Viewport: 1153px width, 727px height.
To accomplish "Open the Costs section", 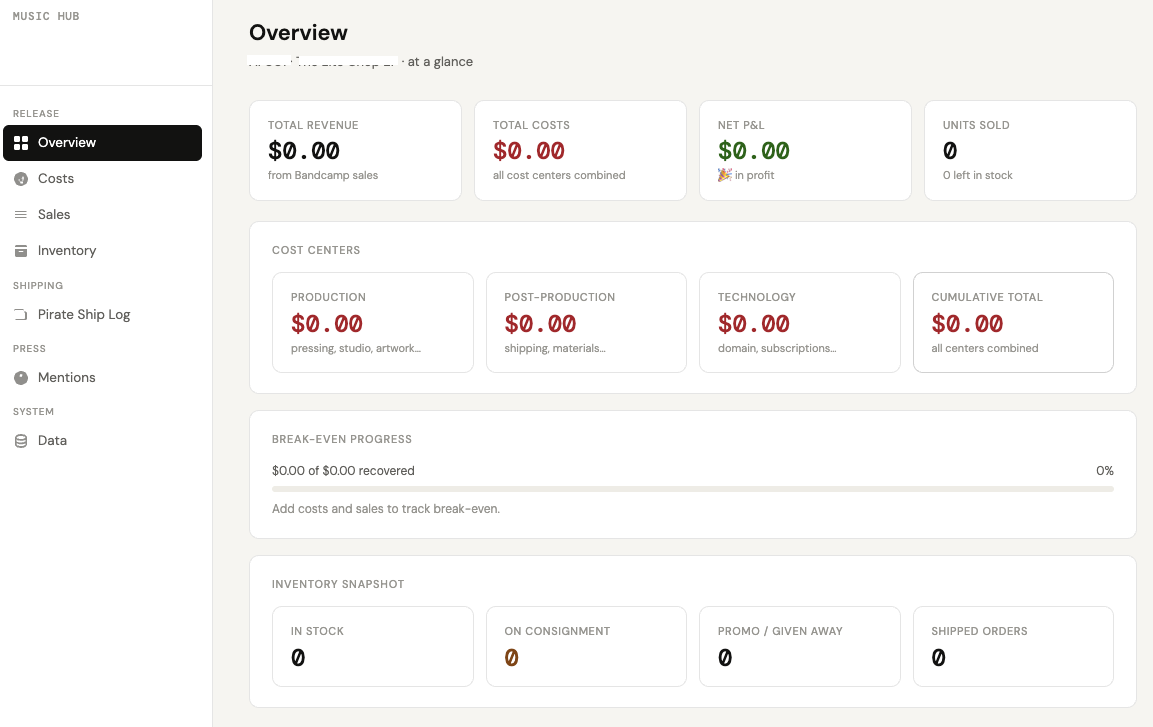I will pyautogui.click(x=56, y=178).
